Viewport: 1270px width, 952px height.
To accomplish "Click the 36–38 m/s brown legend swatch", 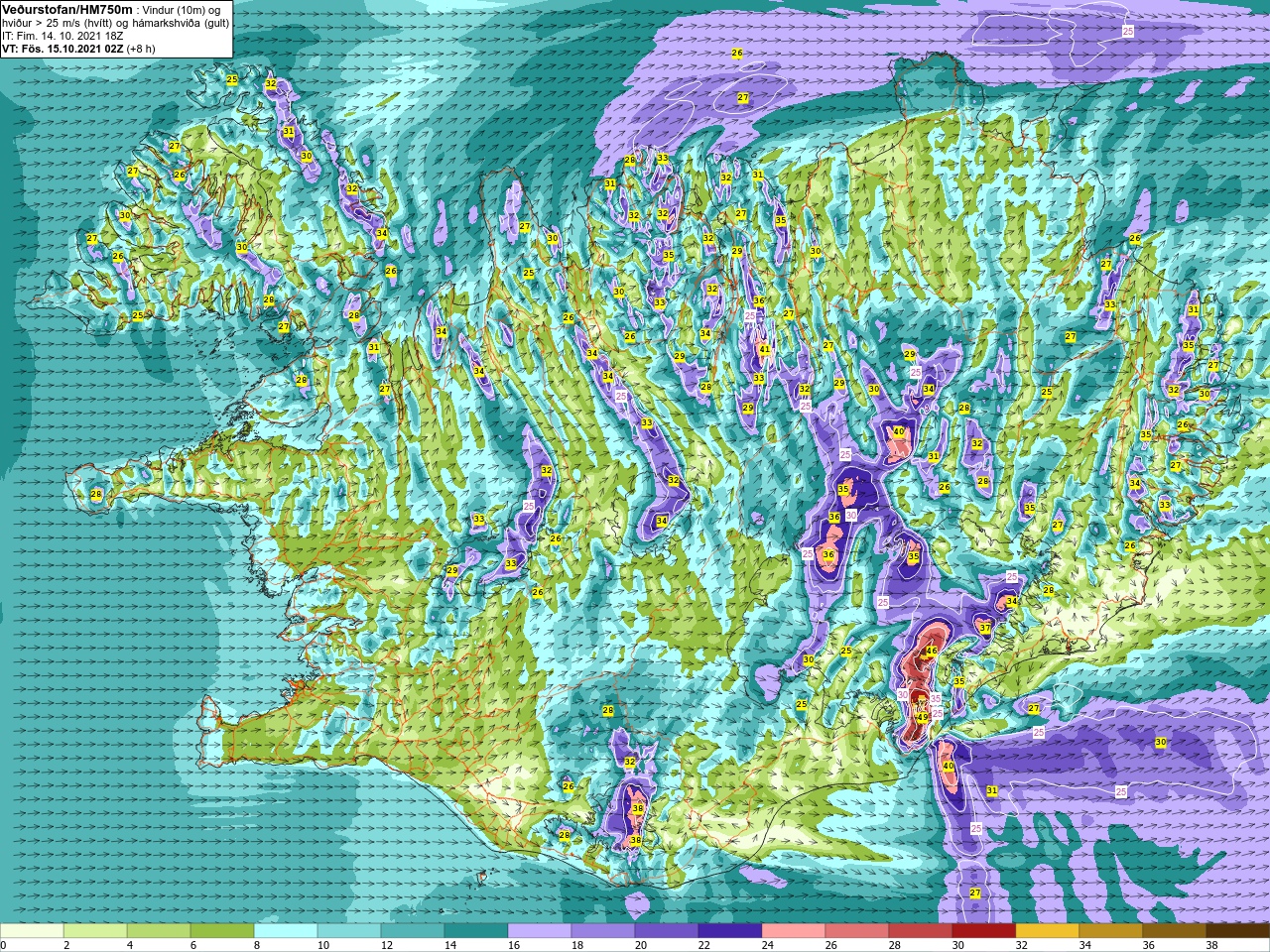I will tap(1175, 930).
